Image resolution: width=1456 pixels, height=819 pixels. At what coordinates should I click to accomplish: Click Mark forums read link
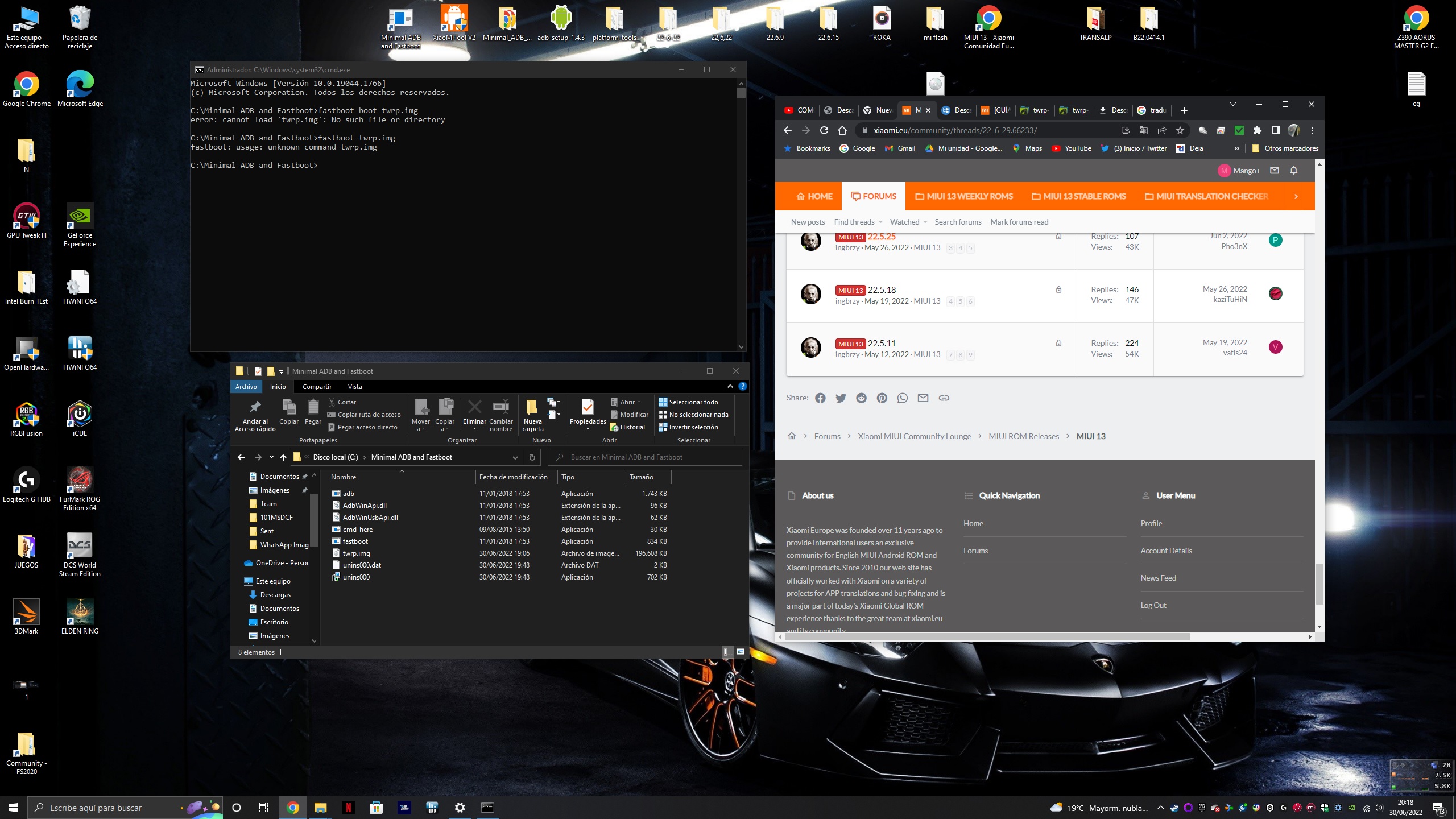tap(1019, 222)
